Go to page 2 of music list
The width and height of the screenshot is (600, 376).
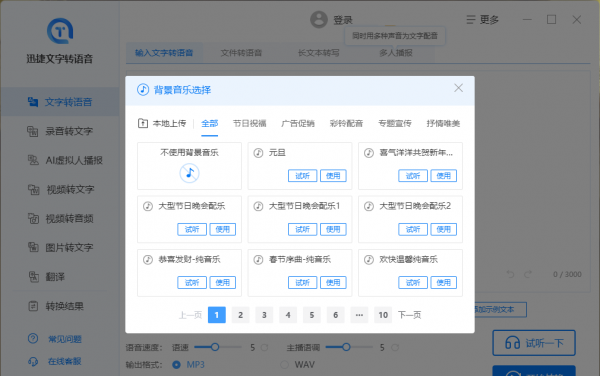click(x=240, y=315)
